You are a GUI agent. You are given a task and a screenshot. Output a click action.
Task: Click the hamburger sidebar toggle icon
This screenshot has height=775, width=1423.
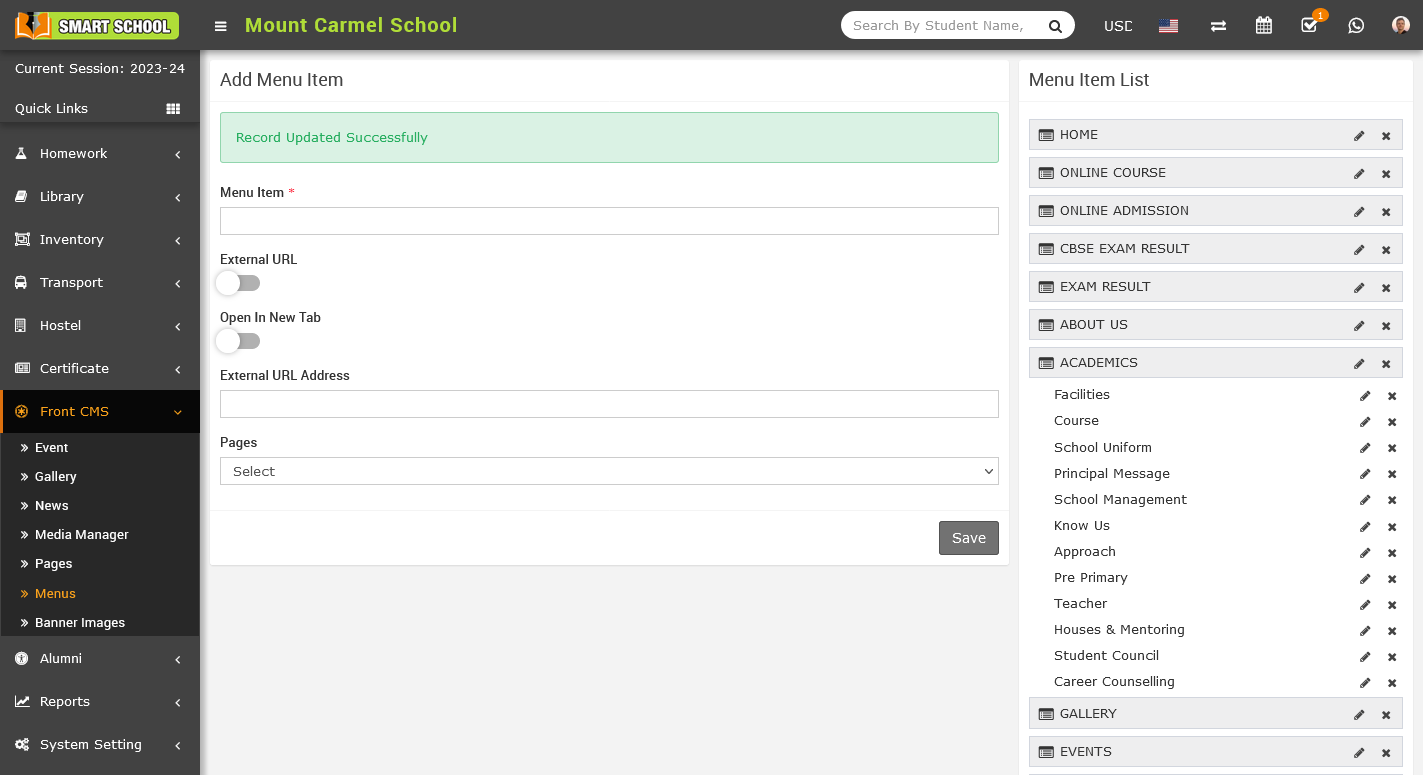[x=221, y=26]
